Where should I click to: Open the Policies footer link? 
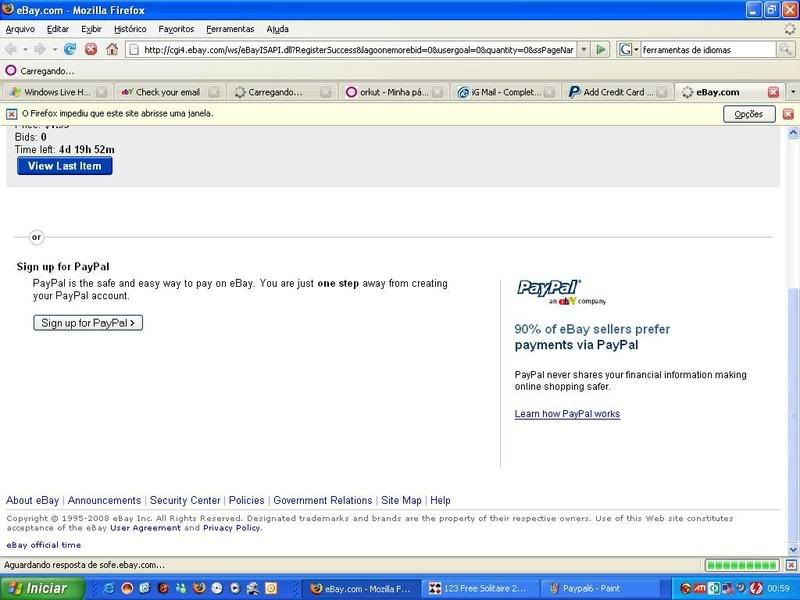[246, 501]
